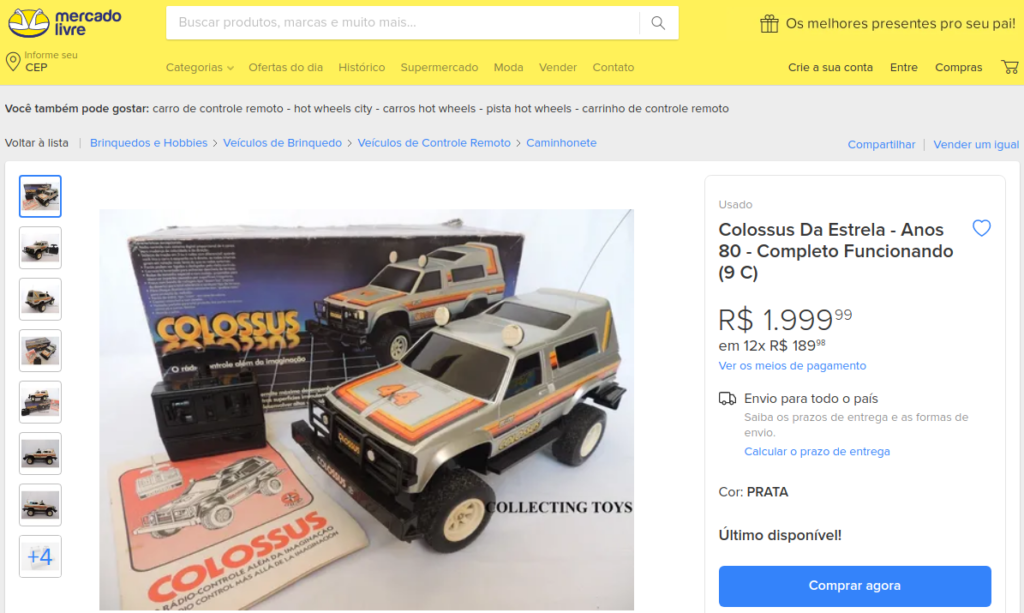Screen dimensions: 1024x613
Task: Click the Mercado Livre logo
Action: point(64,23)
